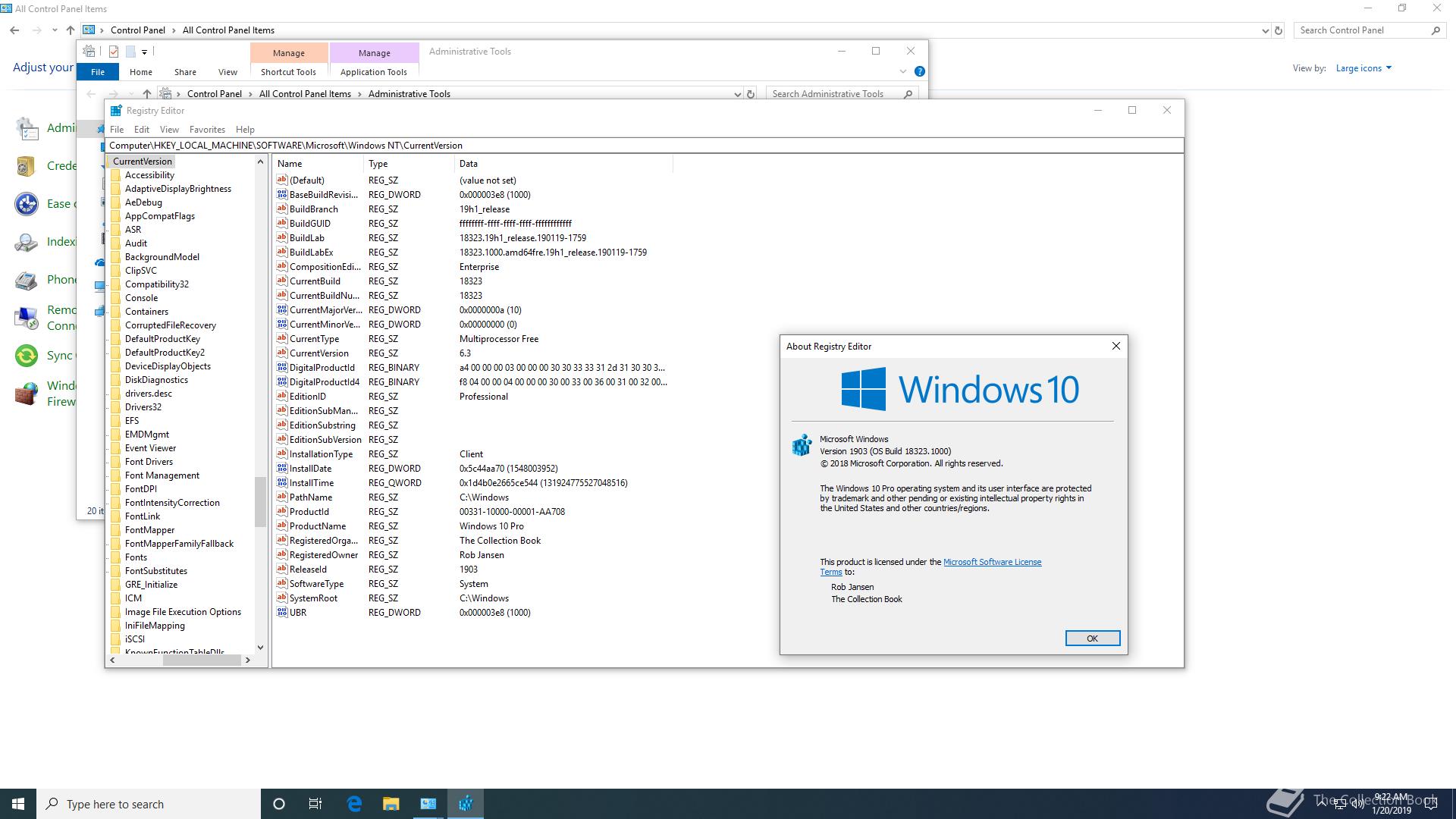Screen dimensions: 1456x819
Task: Refresh the Administrative Tools address bar
Action: pos(751,94)
